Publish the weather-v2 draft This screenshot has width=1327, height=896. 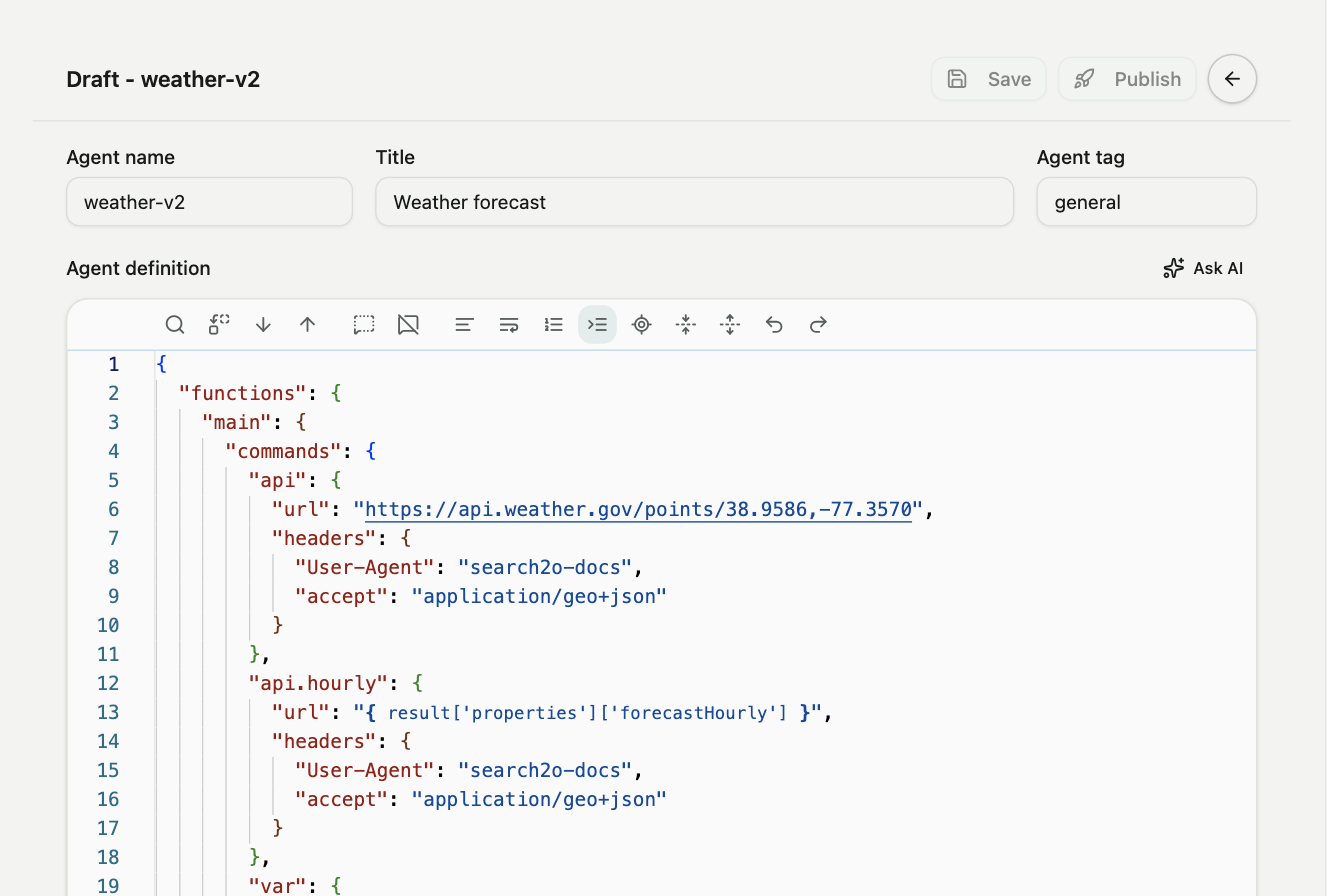1127,79
